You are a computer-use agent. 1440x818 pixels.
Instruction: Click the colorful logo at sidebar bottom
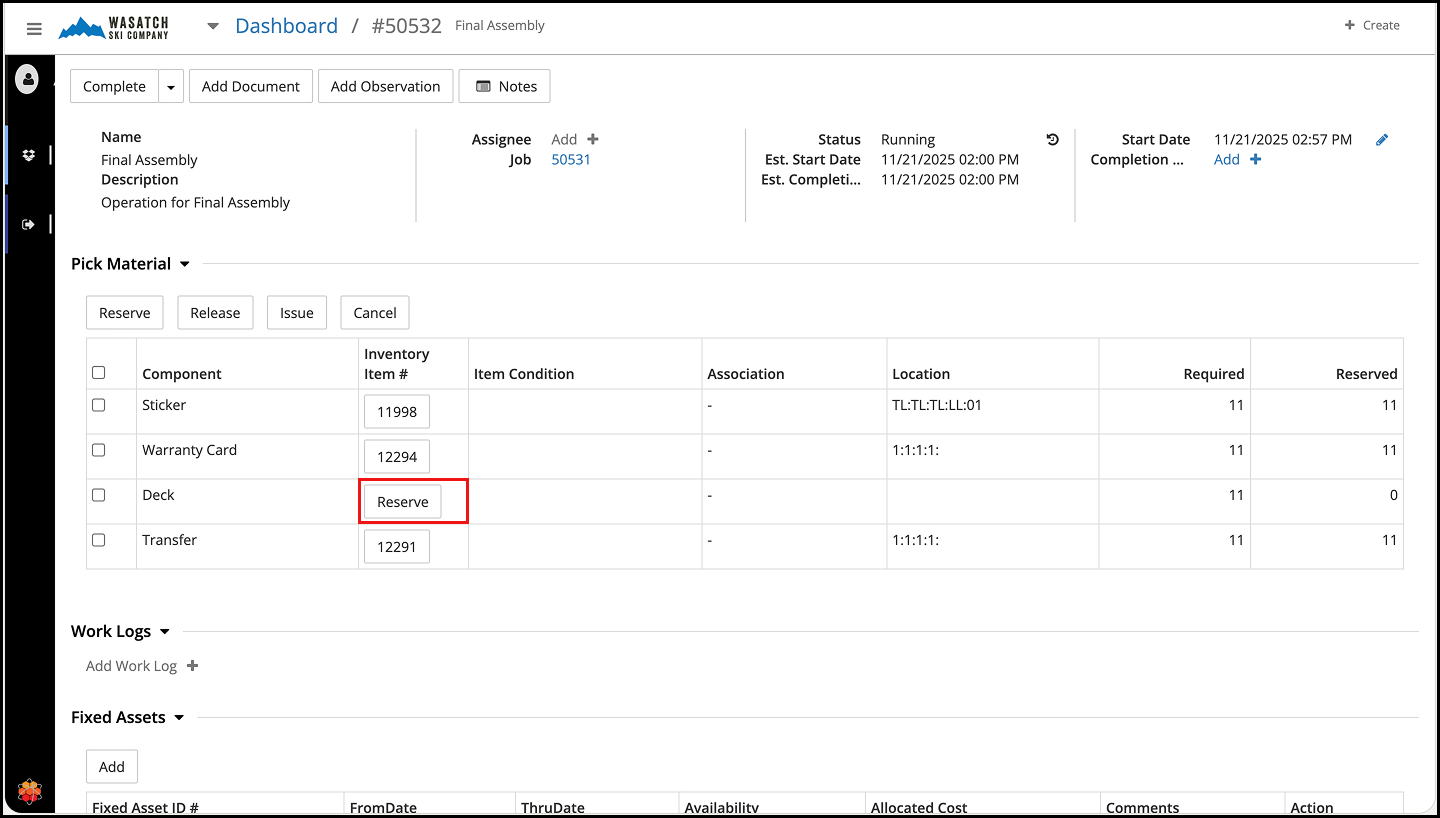tap(29, 792)
